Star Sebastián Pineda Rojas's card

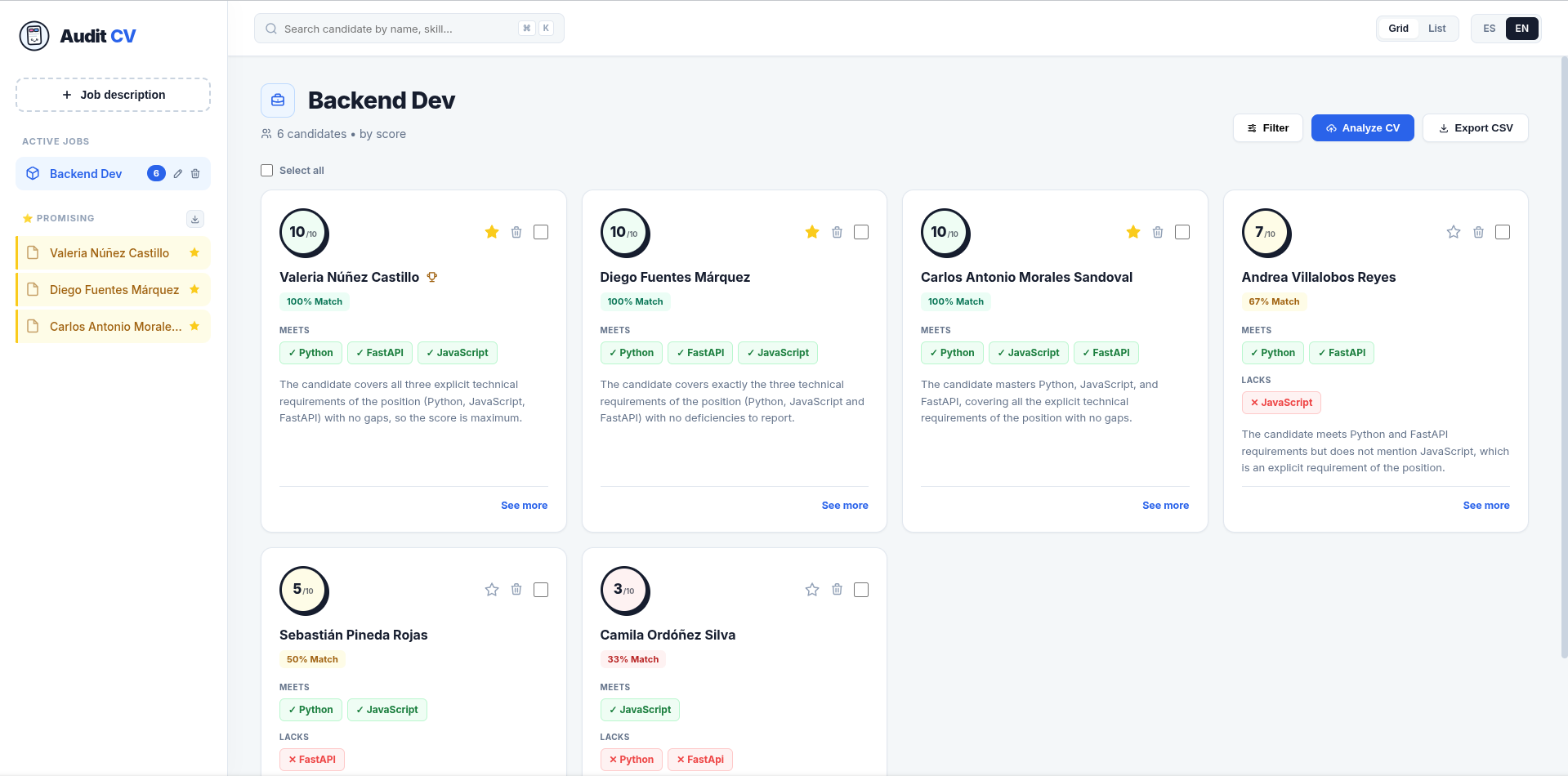[492, 590]
